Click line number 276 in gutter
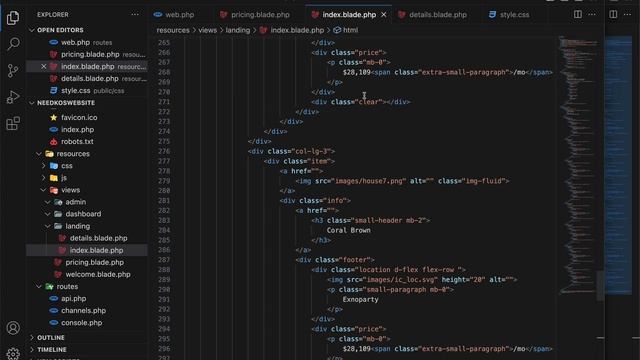This screenshot has height=360, width=640. pyautogui.click(x=164, y=151)
